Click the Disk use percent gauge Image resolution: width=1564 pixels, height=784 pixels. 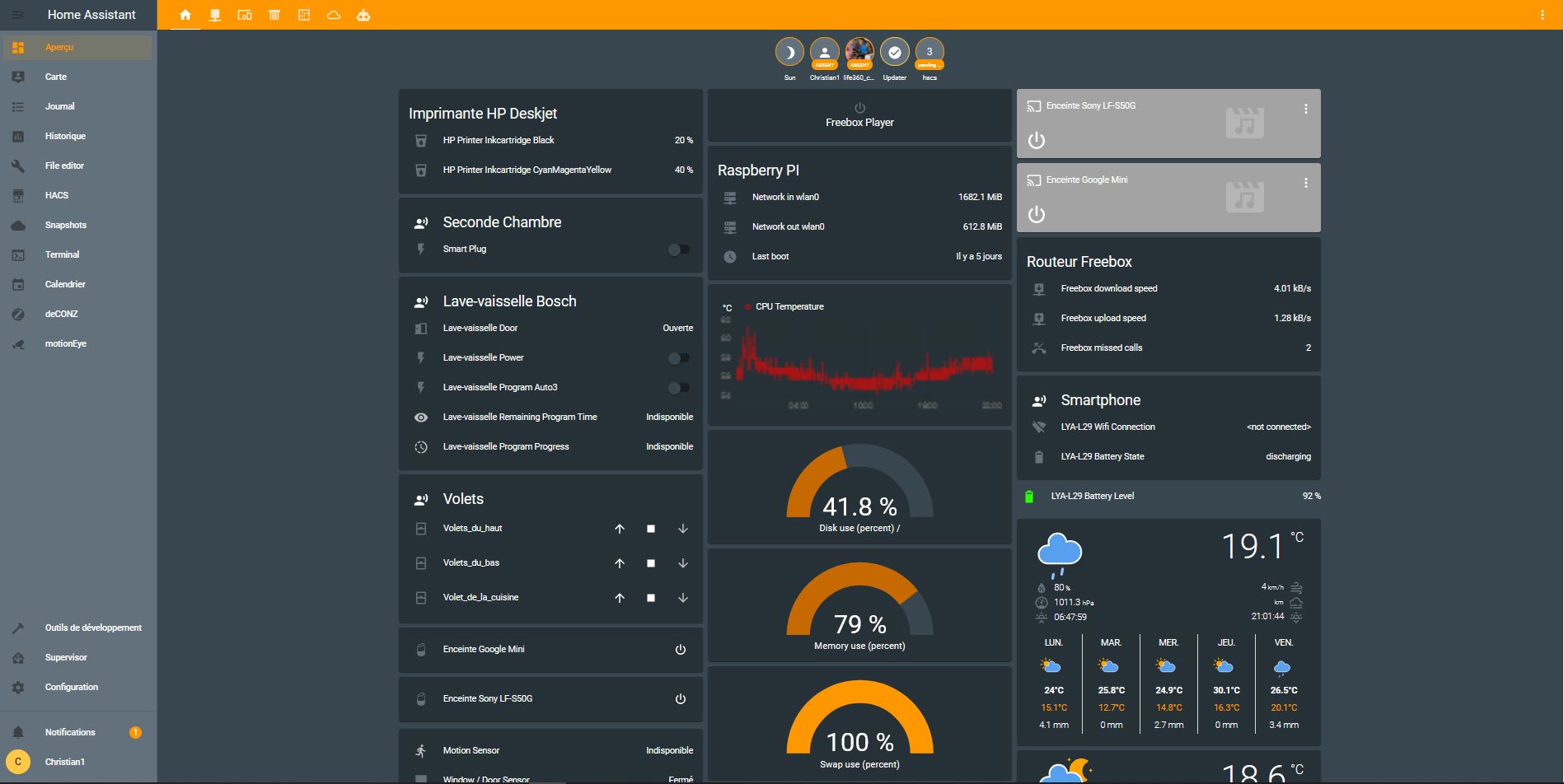point(859,490)
